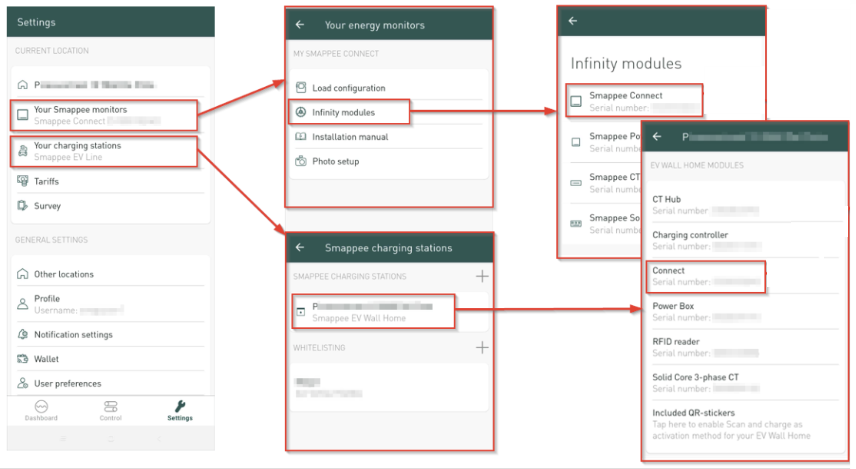Click the Installation manual book icon
This screenshot has height=469, width=856.
click(301, 136)
